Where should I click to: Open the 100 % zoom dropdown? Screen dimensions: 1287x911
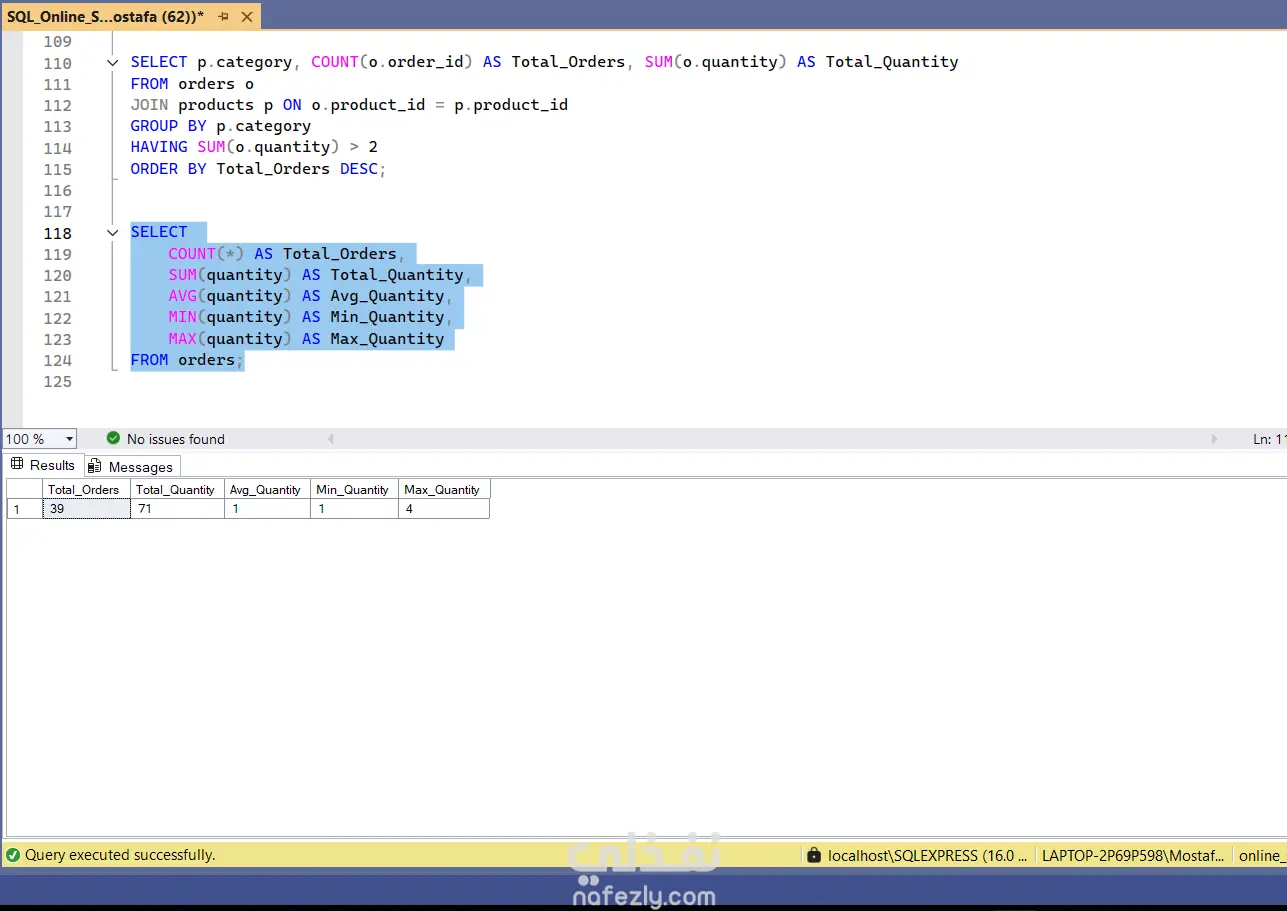click(69, 439)
